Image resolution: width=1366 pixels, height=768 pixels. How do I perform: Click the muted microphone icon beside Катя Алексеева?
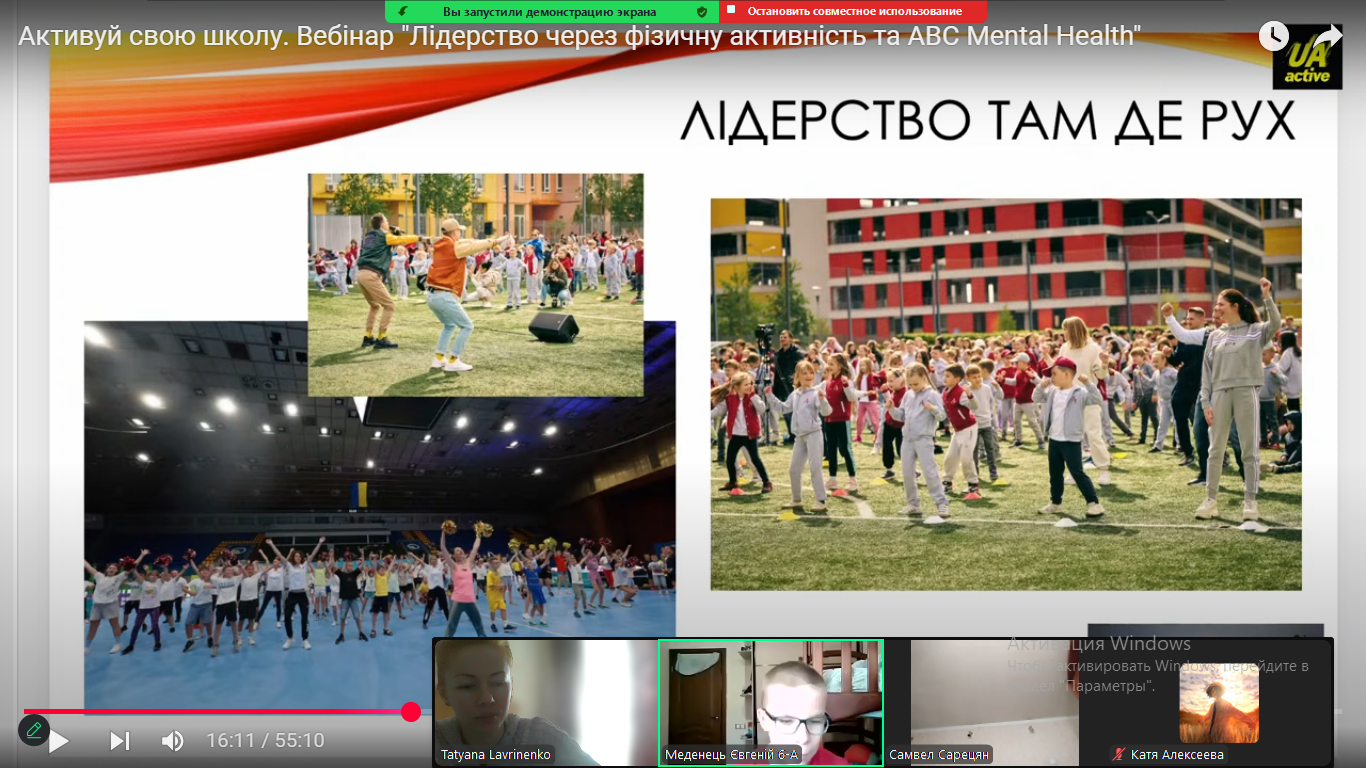pyautogui.click(x=1120, y=754)
